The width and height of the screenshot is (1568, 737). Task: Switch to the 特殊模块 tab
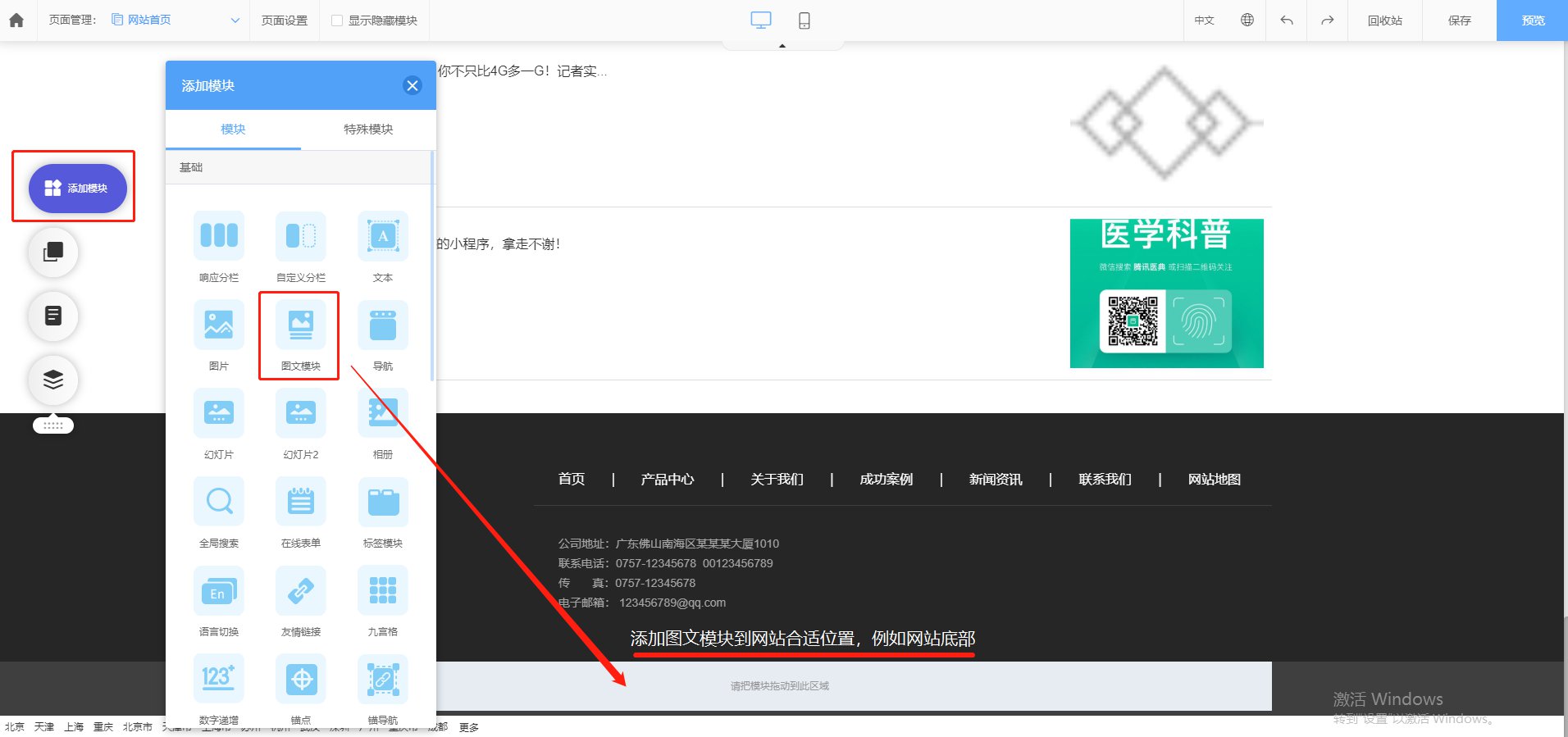pos(368,130)
